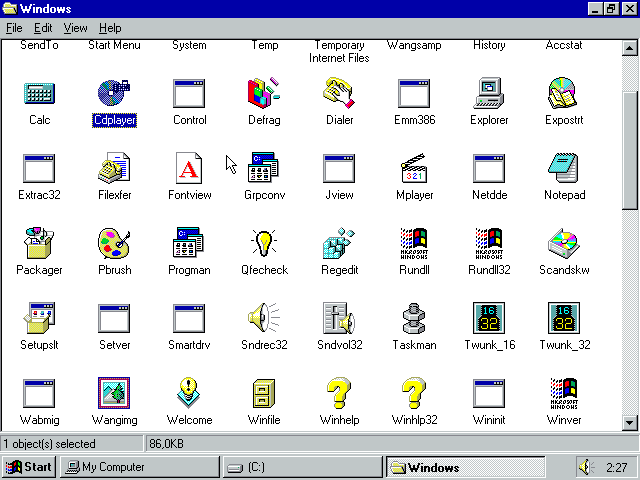Image resolution: width=640 pixels, height=480 pixels.
Task: Open the Edit menu
Action: (x=43, y=28)
